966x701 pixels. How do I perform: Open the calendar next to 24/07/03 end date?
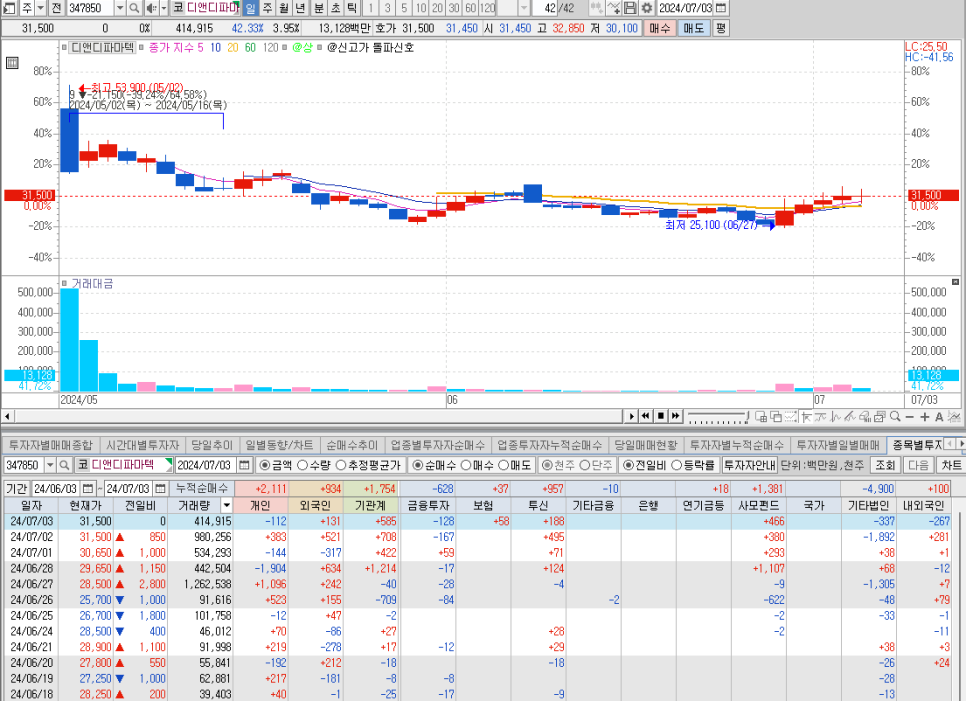(160, 488)
